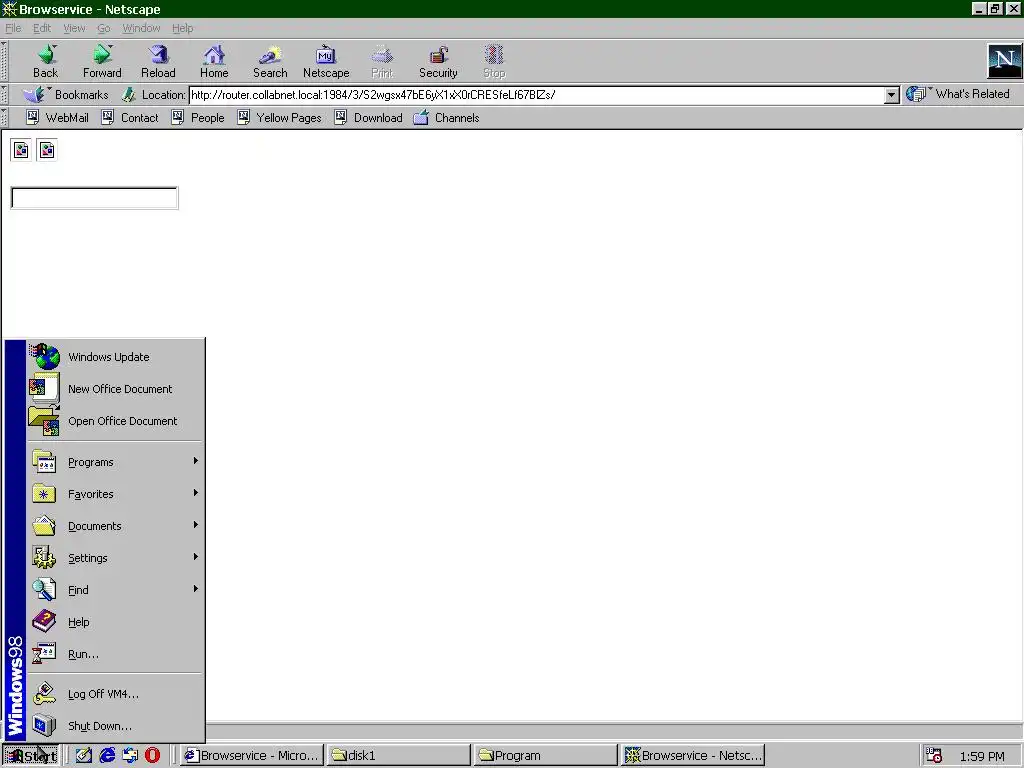Open the Go menu
This screenshot has width=1024, height=768.
tap(103, 28)
